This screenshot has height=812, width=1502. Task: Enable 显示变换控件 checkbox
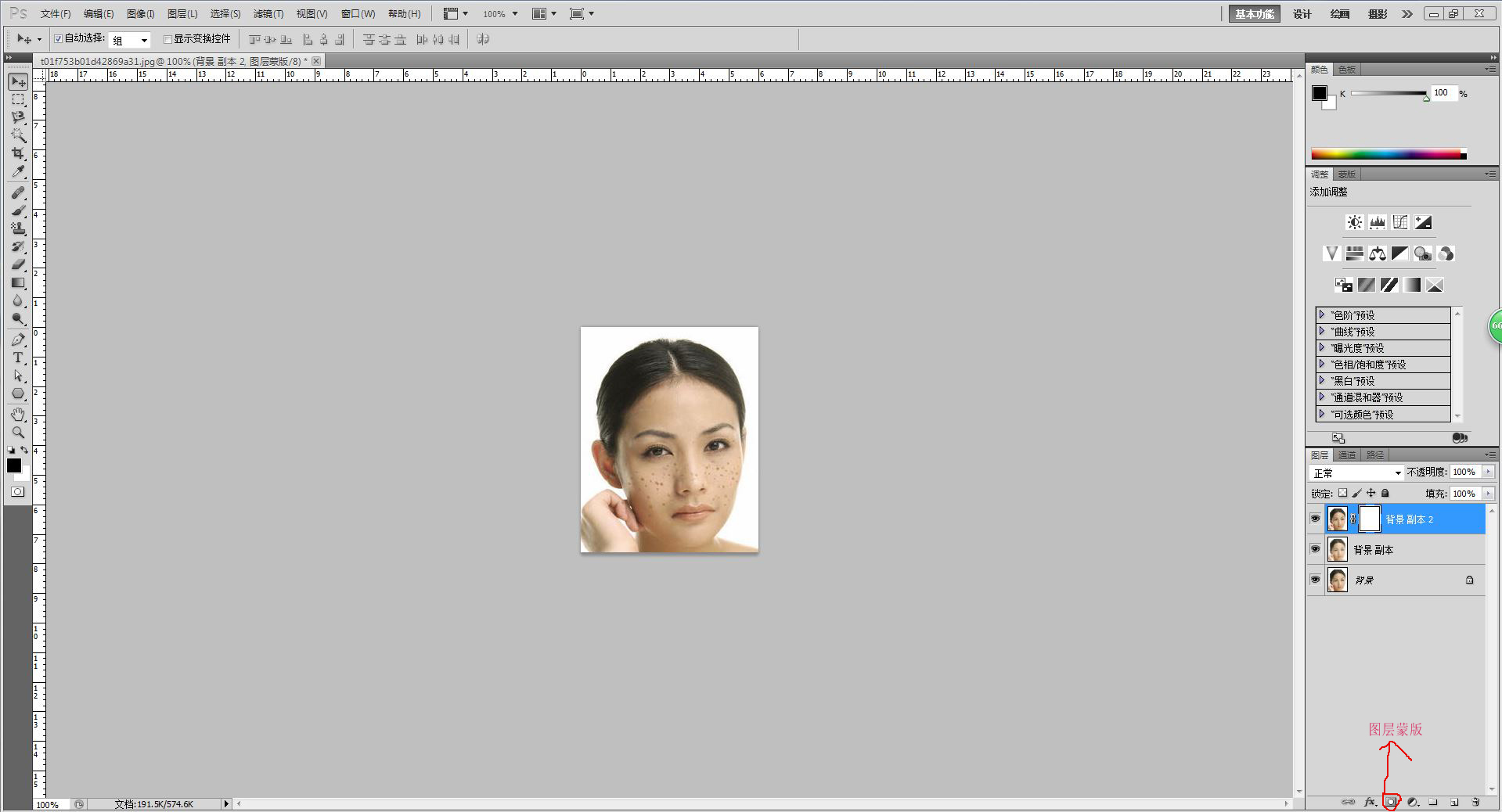(x=167, y=39)
